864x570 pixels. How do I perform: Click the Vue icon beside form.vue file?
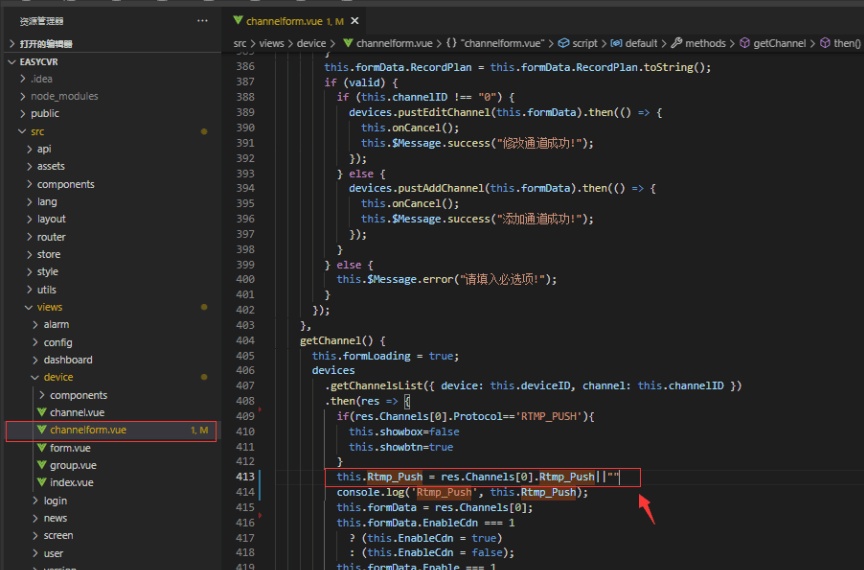41,448
